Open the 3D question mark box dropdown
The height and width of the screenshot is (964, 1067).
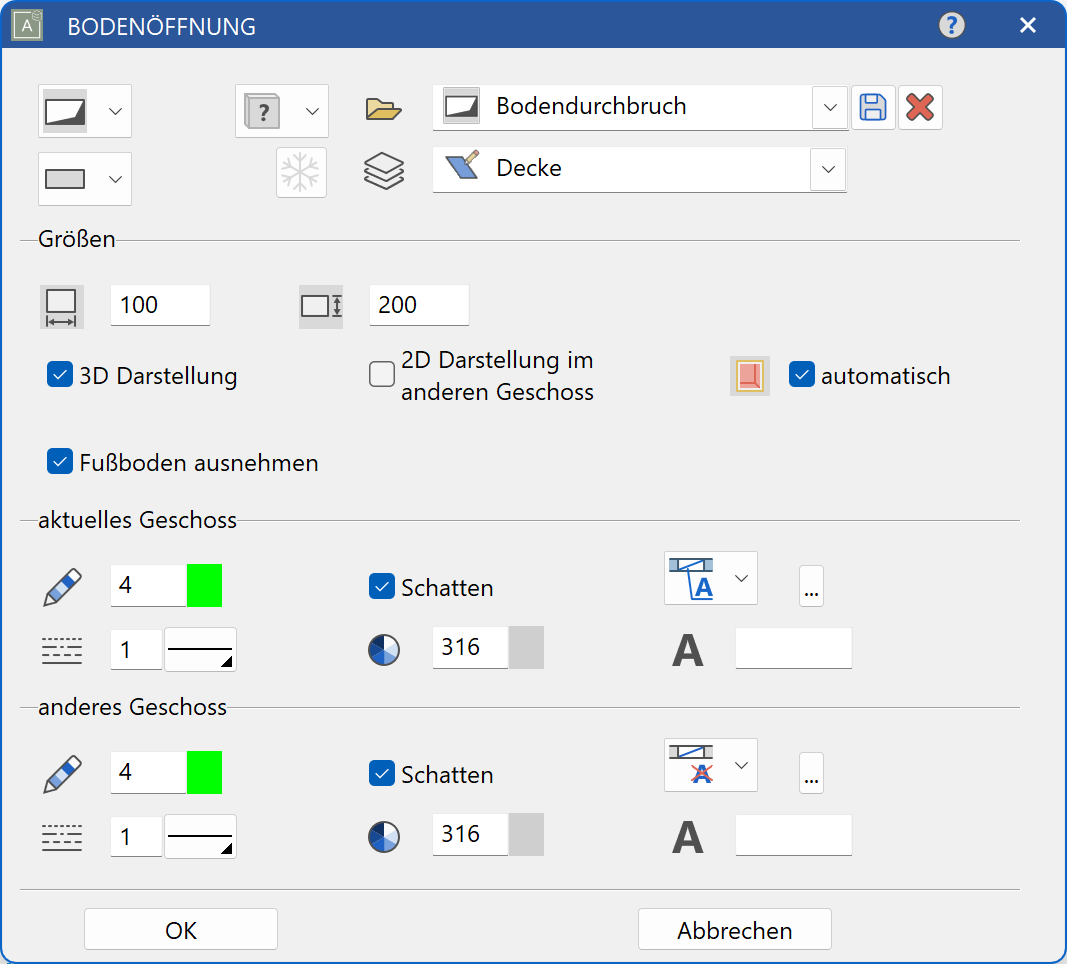pos(282,111)
